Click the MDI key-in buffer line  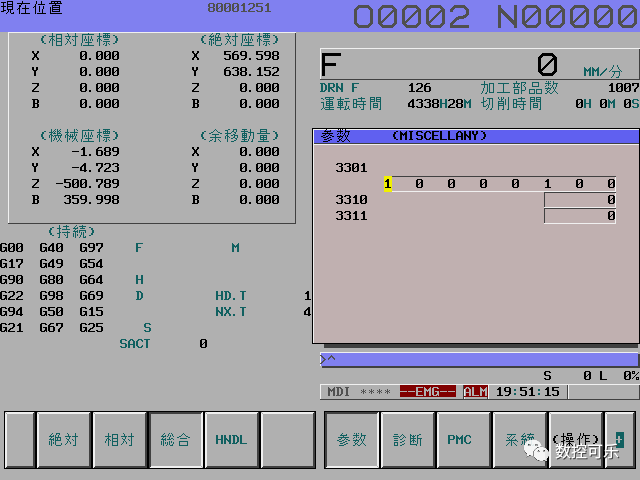point(479,360)
